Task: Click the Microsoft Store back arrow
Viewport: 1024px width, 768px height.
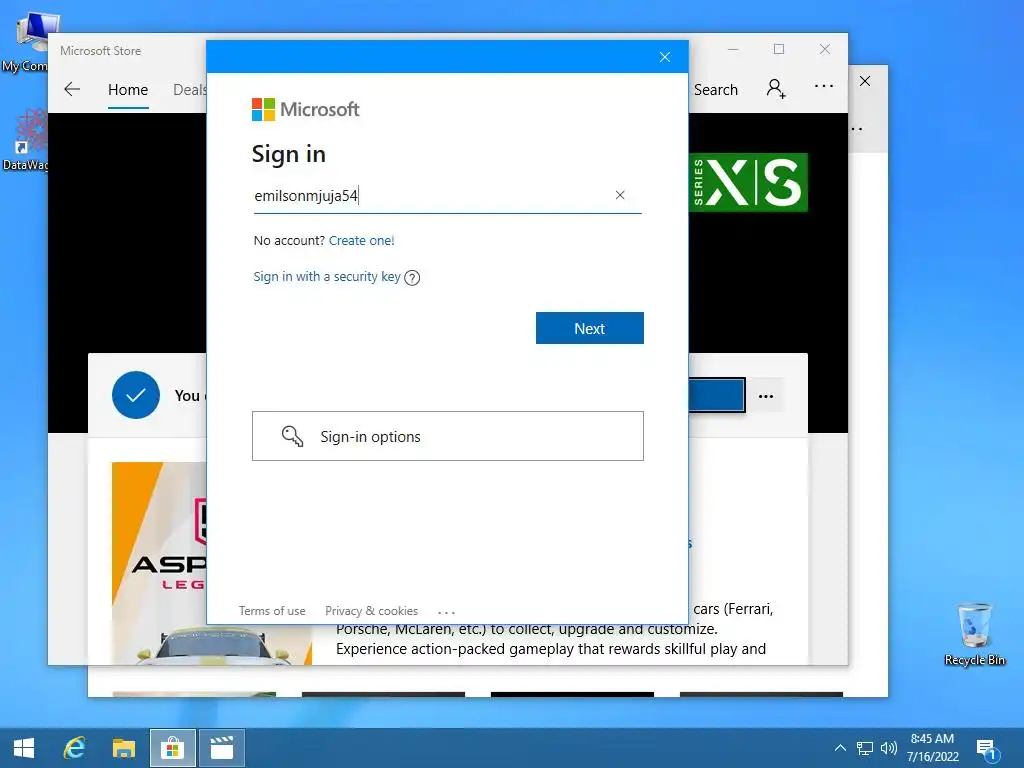Action: [x=72, y=89]
